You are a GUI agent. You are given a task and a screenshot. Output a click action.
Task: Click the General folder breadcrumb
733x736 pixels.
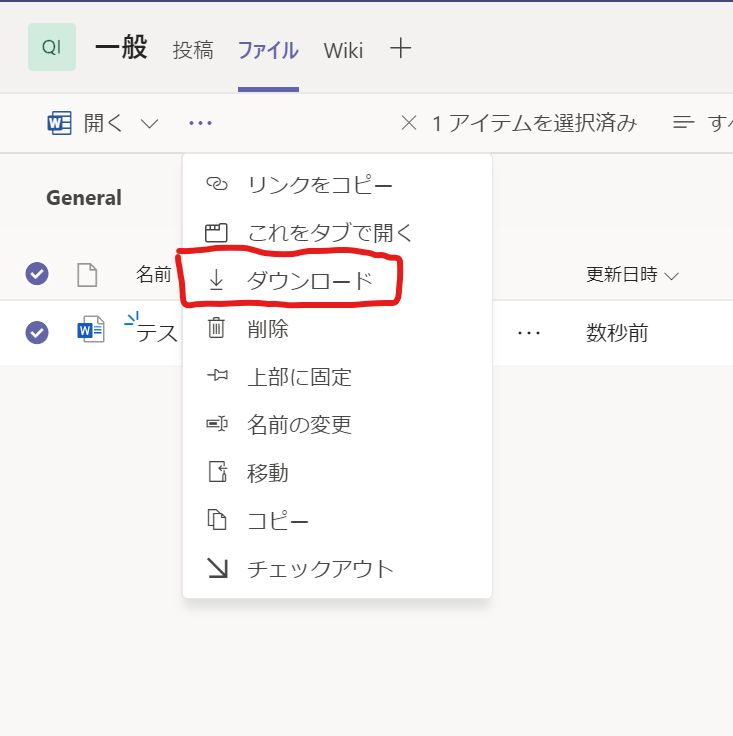[84, 198]
